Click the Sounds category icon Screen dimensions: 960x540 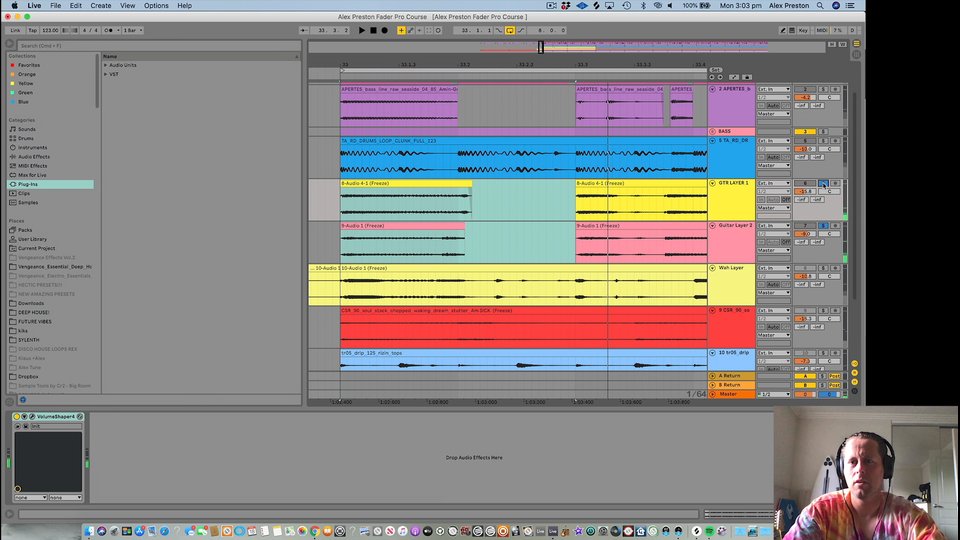[x=13, y=129]
